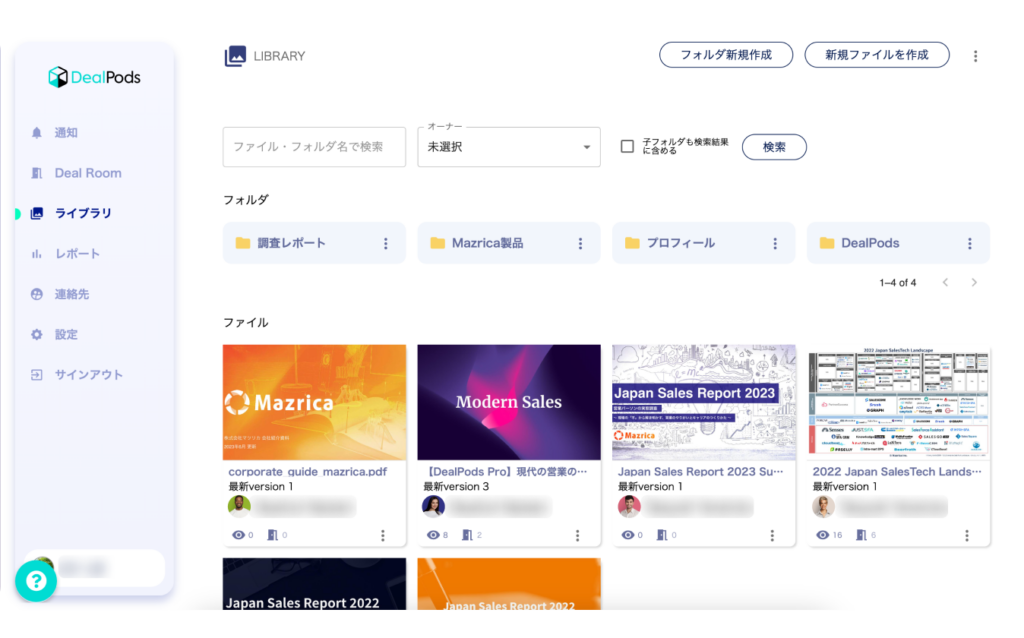Screen dimensions: 1024x638
Task: Go to previous page of folders
Action: (x=945, y=283)
